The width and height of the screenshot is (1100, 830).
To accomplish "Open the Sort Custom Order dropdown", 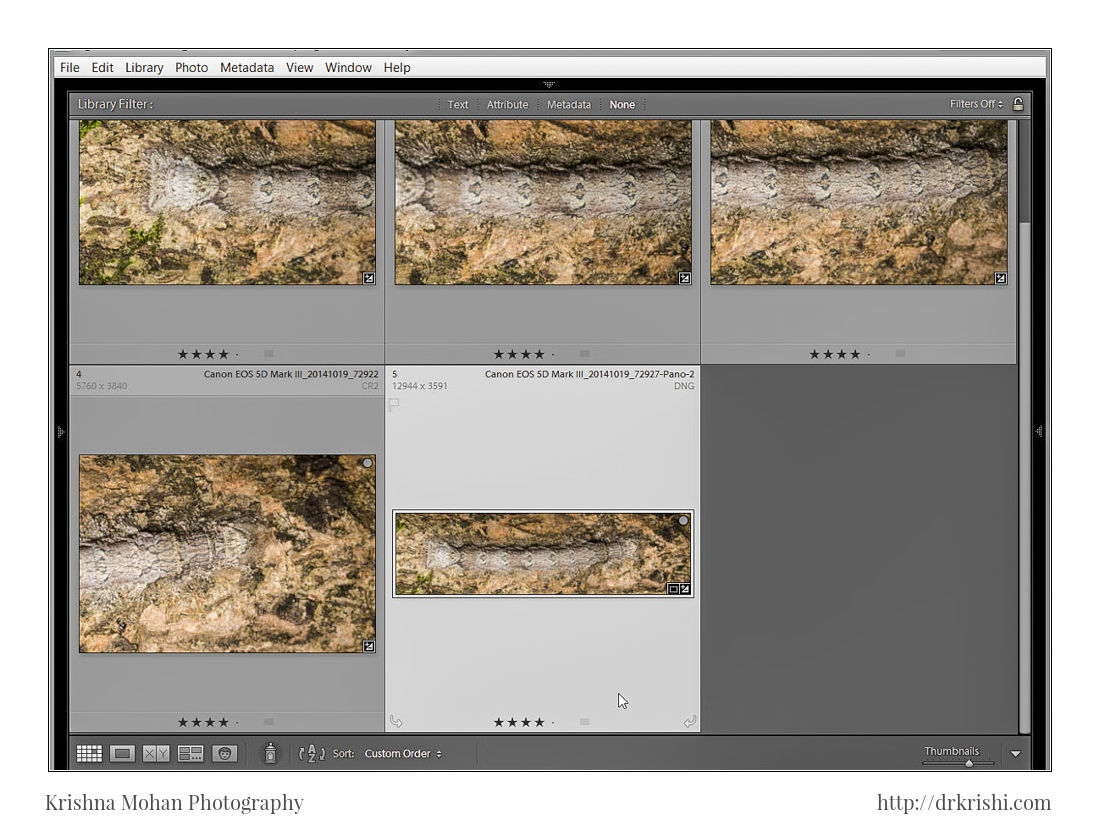I will pos(403,753).
